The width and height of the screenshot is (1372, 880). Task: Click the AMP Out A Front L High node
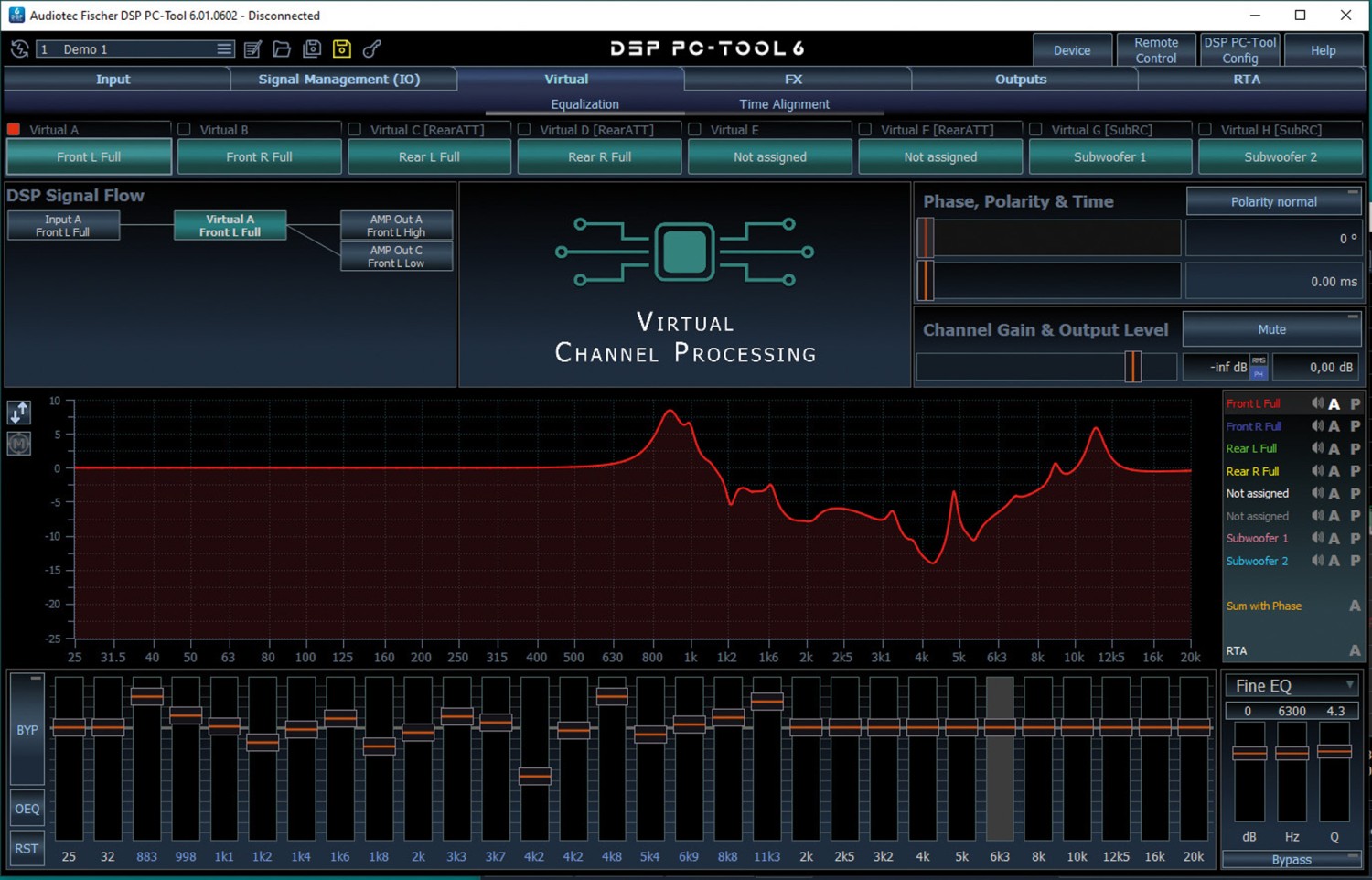tap(396, 226)
